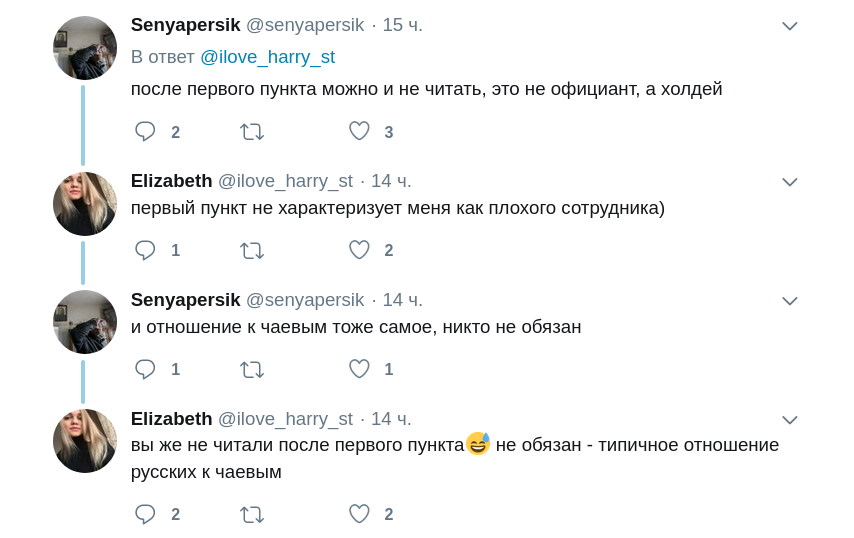Retweet Elizabeth's last tweet about типичное отношение
Image resolution: width=854 pixels, height=538 pixels.
tap(252, 514)
